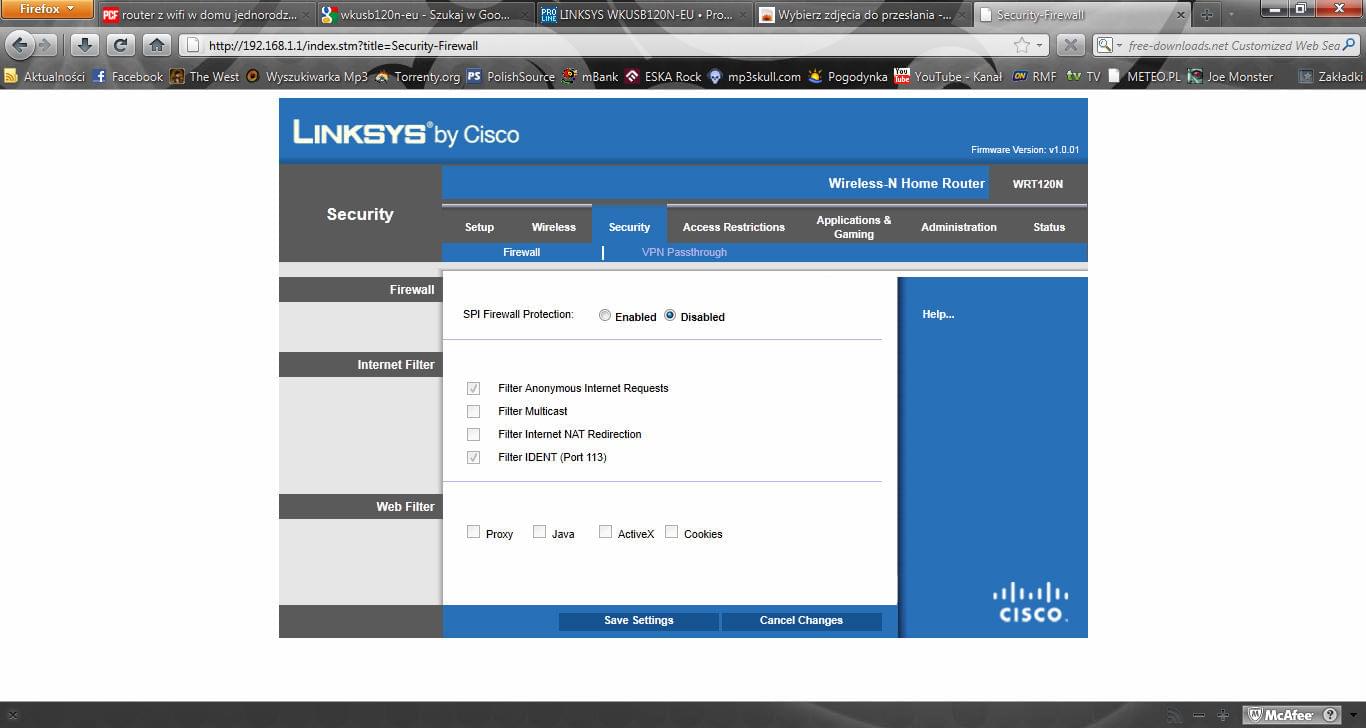
Task: Select Enabled for SPI Firewall Protection
Action: coord(605,316)
